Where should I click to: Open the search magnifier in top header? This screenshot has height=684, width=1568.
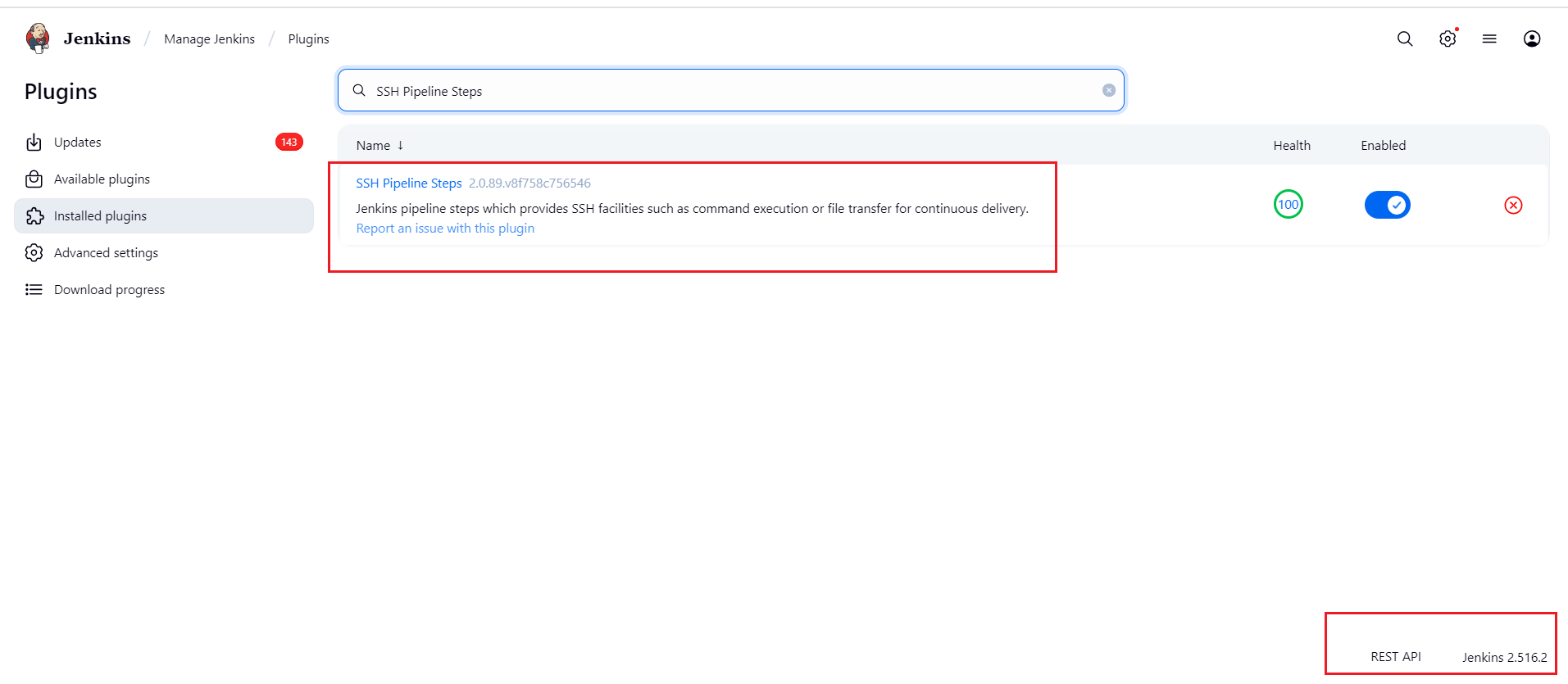(1404, 39)
